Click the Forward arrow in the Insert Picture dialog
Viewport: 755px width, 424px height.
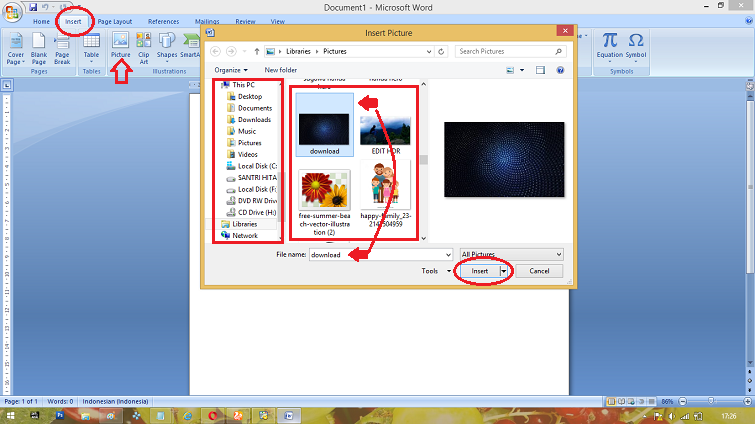[231, 51]
